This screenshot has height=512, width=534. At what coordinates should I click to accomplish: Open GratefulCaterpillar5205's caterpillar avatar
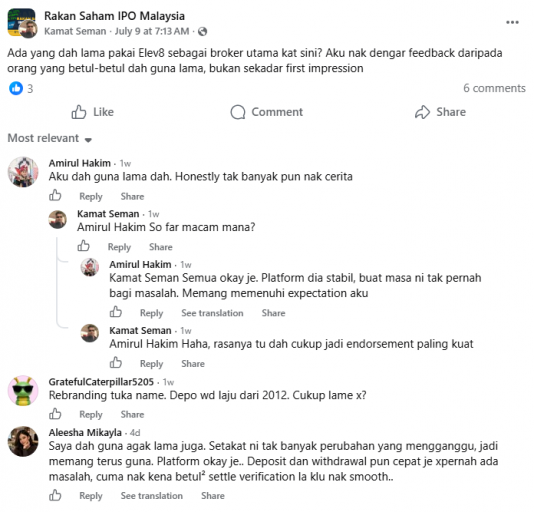(23, 391)
